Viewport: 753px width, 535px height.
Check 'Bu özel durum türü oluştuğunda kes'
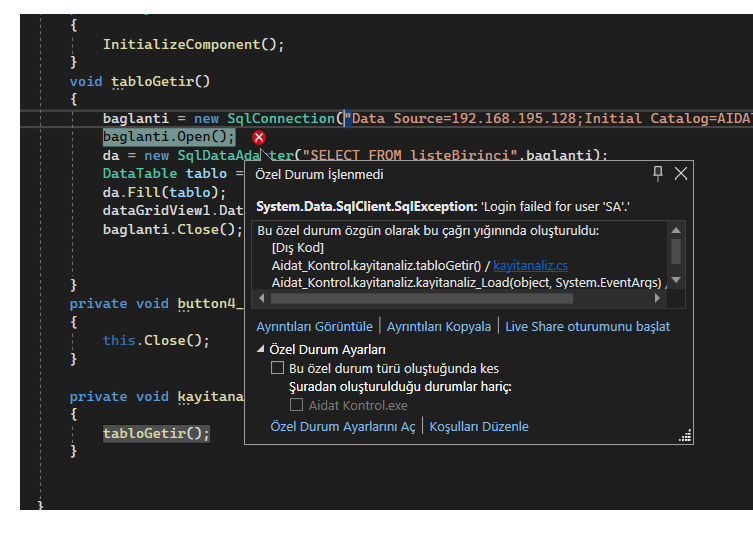(x=277, y=368)
